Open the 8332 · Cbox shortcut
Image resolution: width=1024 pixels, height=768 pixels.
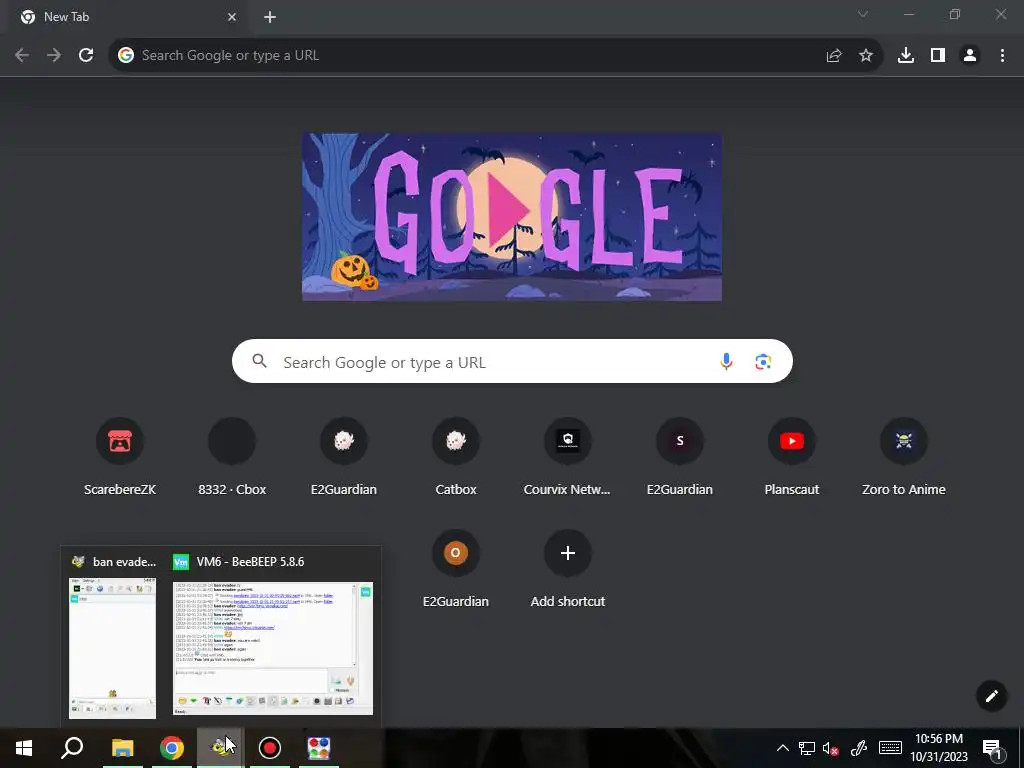click(x=232, y=458)
